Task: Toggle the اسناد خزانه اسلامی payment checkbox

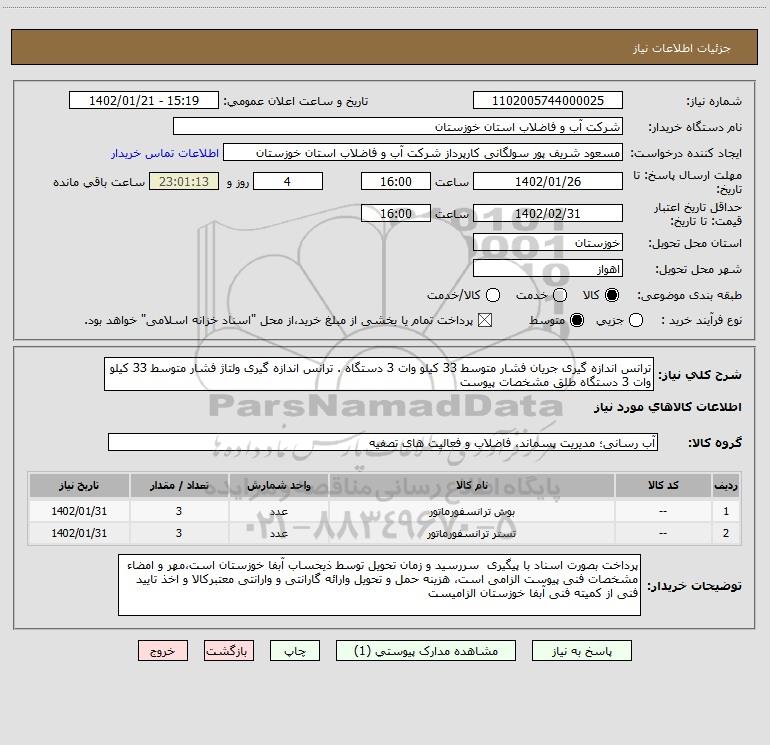Action: (485, 320)
